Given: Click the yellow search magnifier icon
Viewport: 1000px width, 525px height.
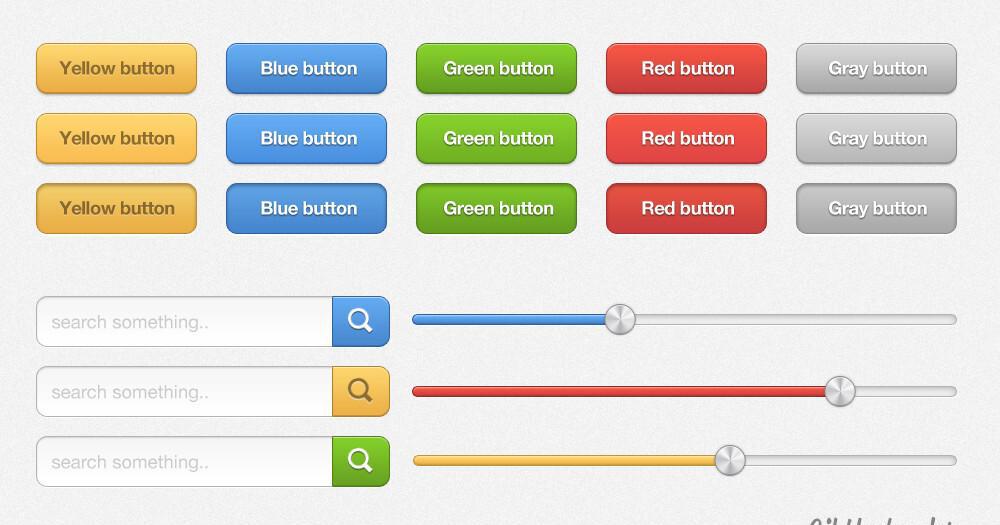Looking at the screenshot, I should (x=360, y=391).
